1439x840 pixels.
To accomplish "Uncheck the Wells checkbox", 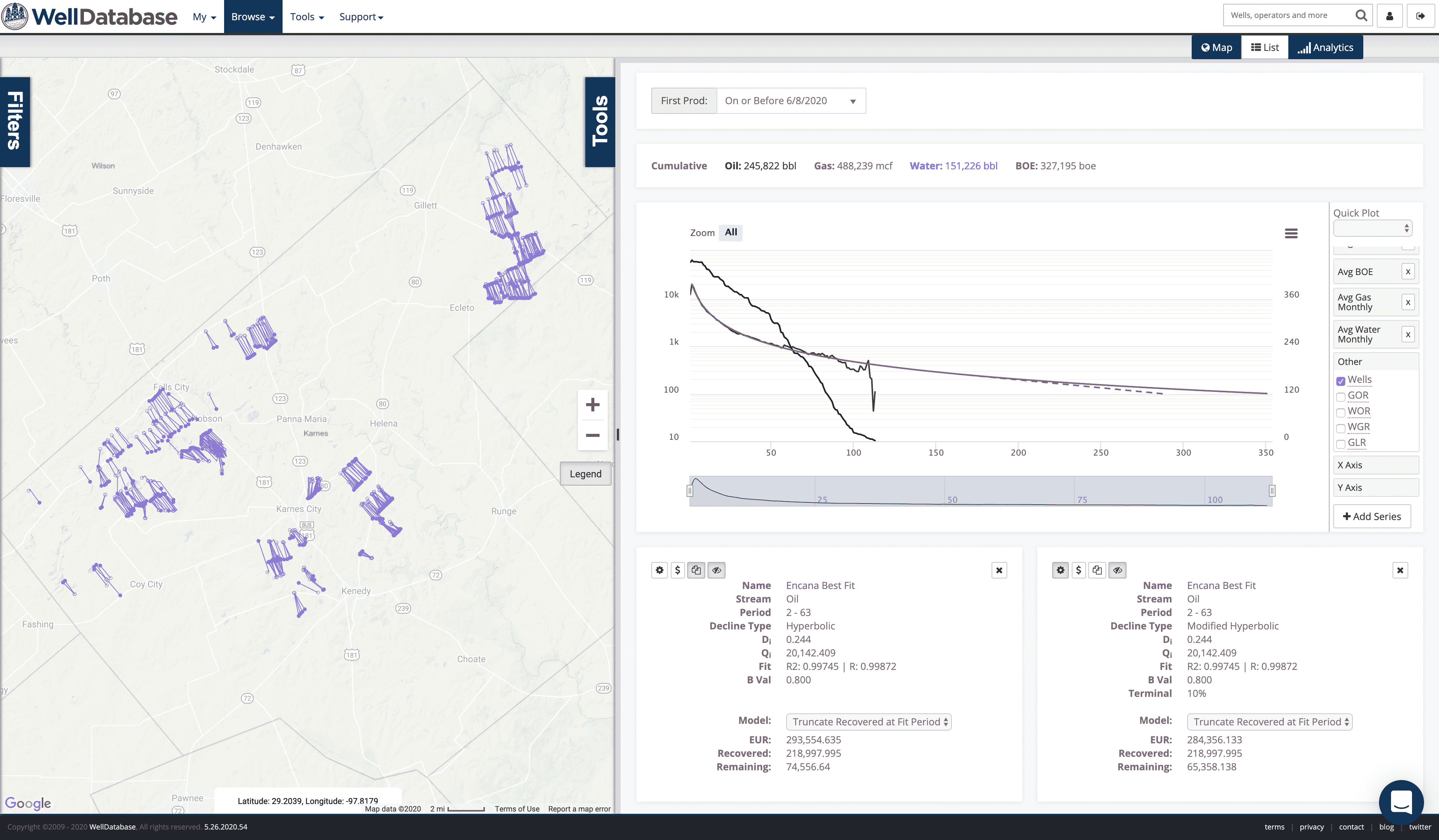I will tap(1340, 381).
